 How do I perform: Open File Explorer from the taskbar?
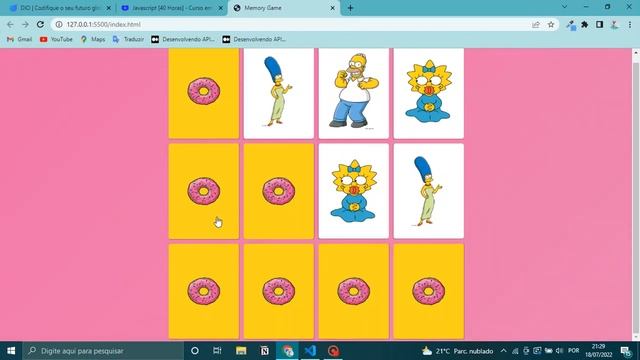[x=241, y=351]
